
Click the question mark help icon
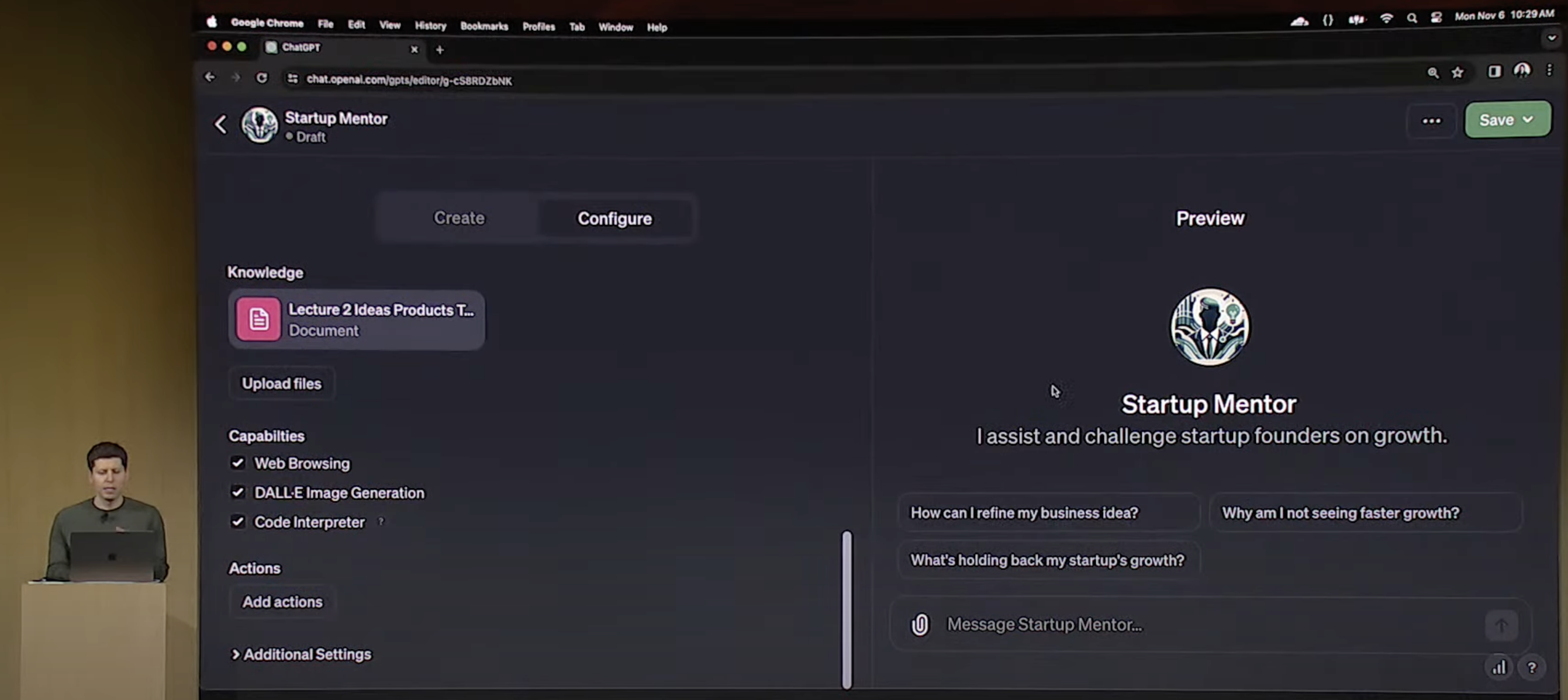(1532, 668)
